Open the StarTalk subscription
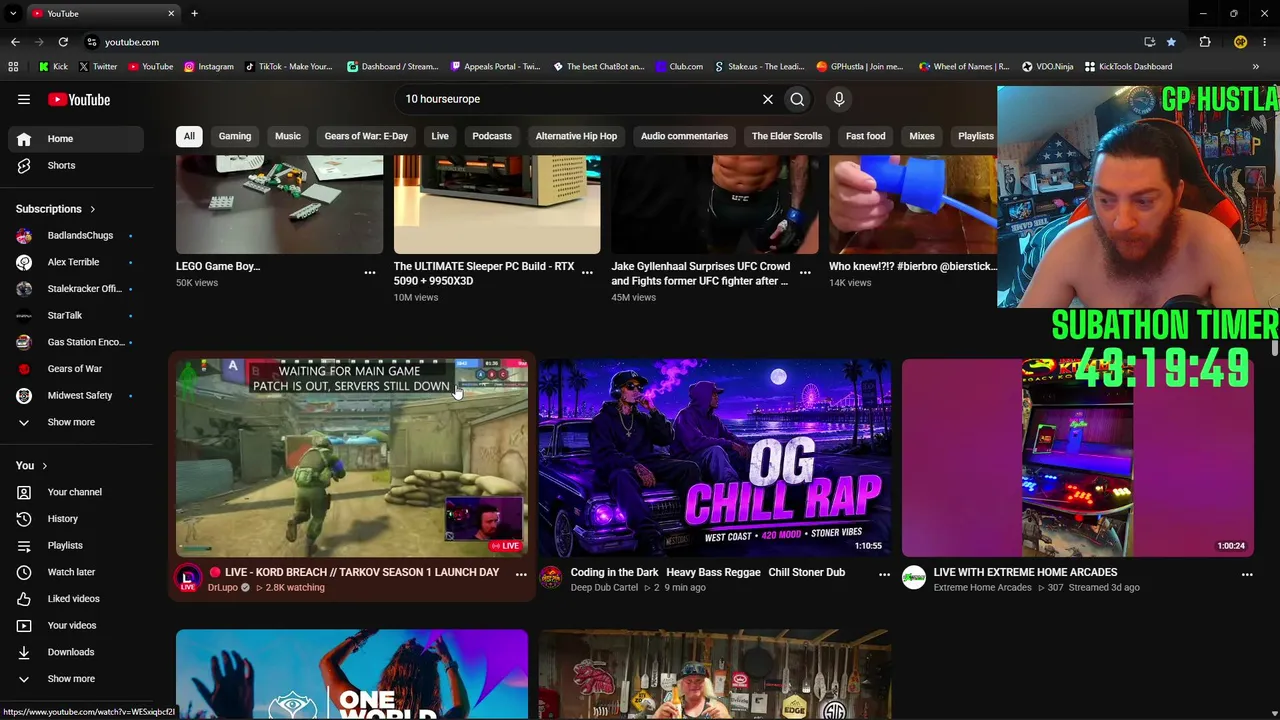Viewport: 1280px width, 720px height. [x=76, y=316]
